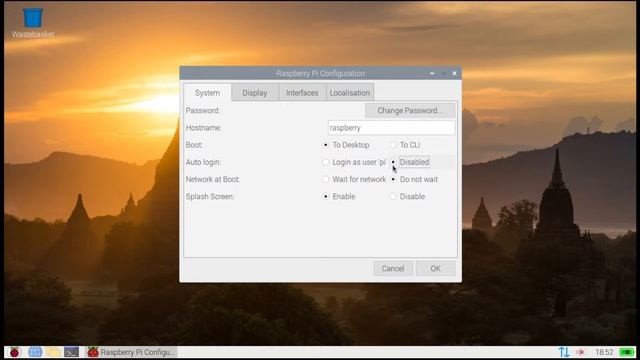Click the 18:52 clock
Image resolution: width=640 pixels, height=360 pixels.
(x=604, y=352)
